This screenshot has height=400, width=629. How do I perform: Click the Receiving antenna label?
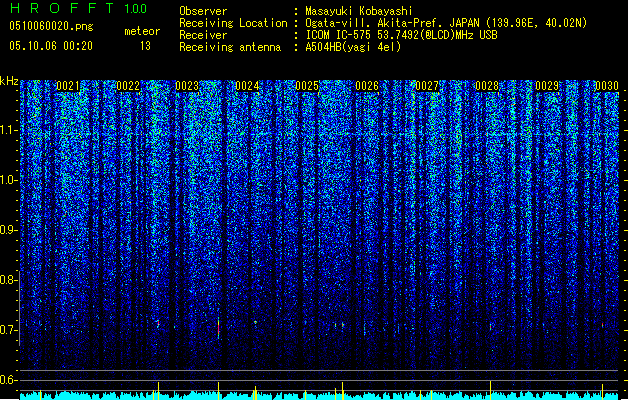[230, 47]
